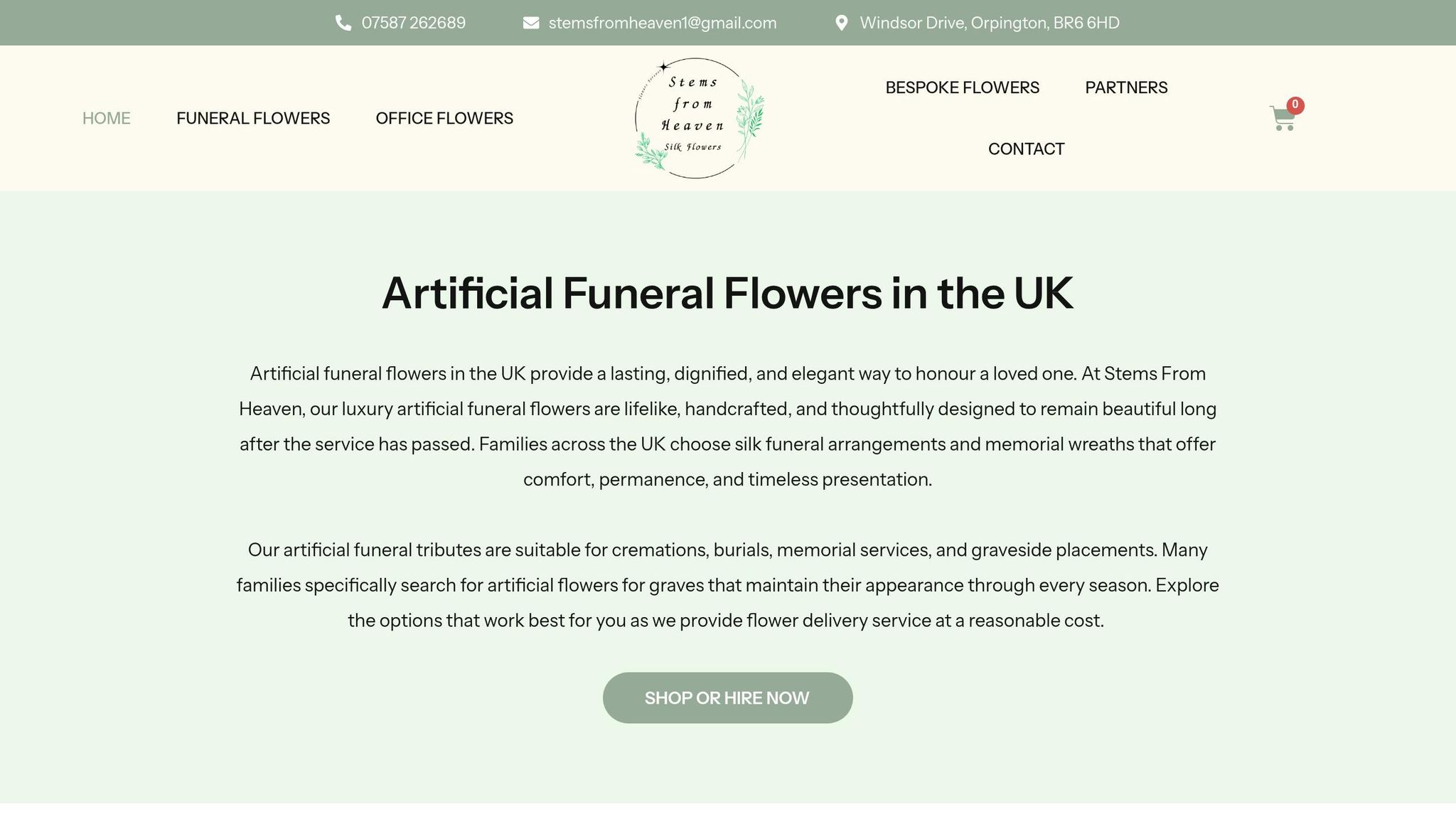Open the Contact page
This screenshot has height=819, width=1456.
coord(1026,149)
